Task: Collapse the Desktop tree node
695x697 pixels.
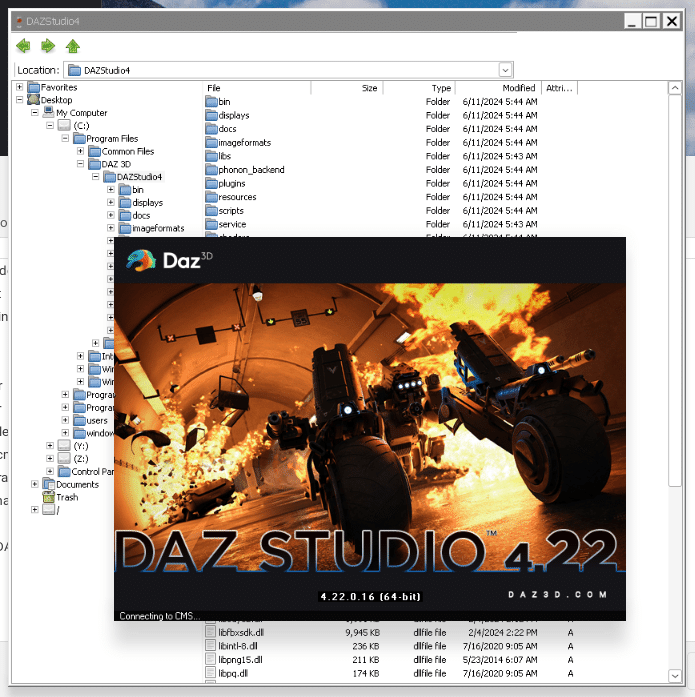Action: pos(20,100)
